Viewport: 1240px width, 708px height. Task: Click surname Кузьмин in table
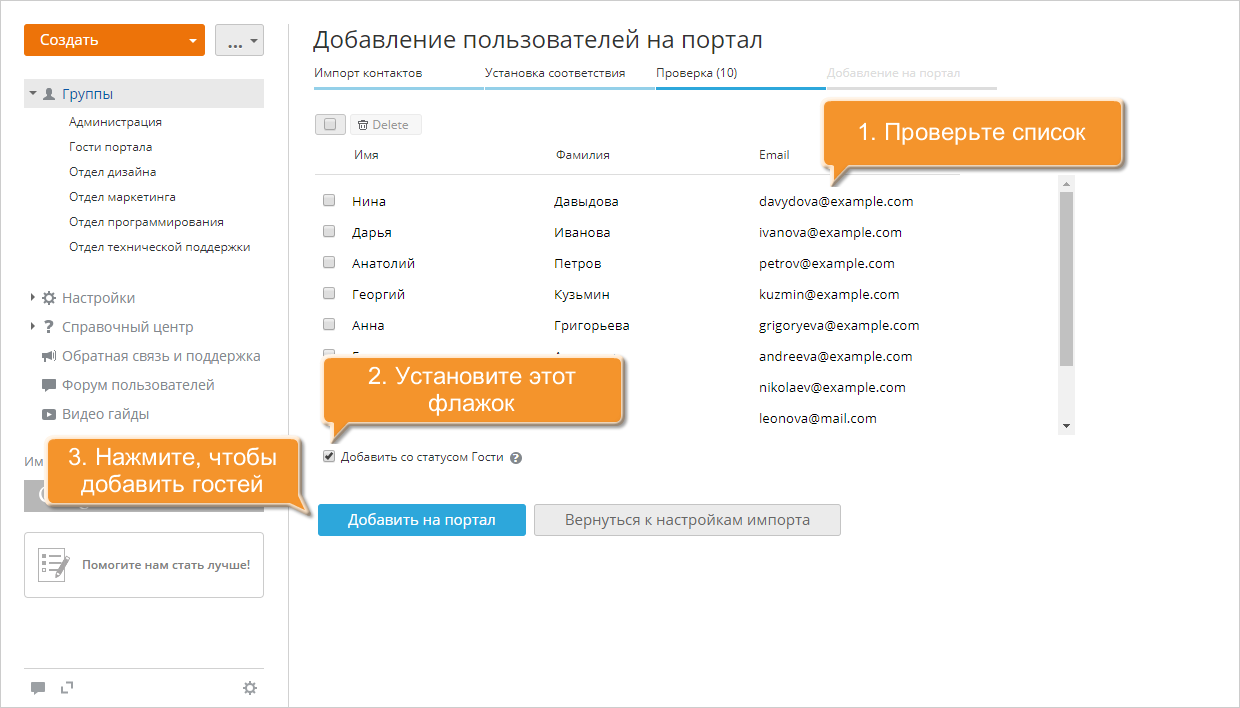click(582, 294)
